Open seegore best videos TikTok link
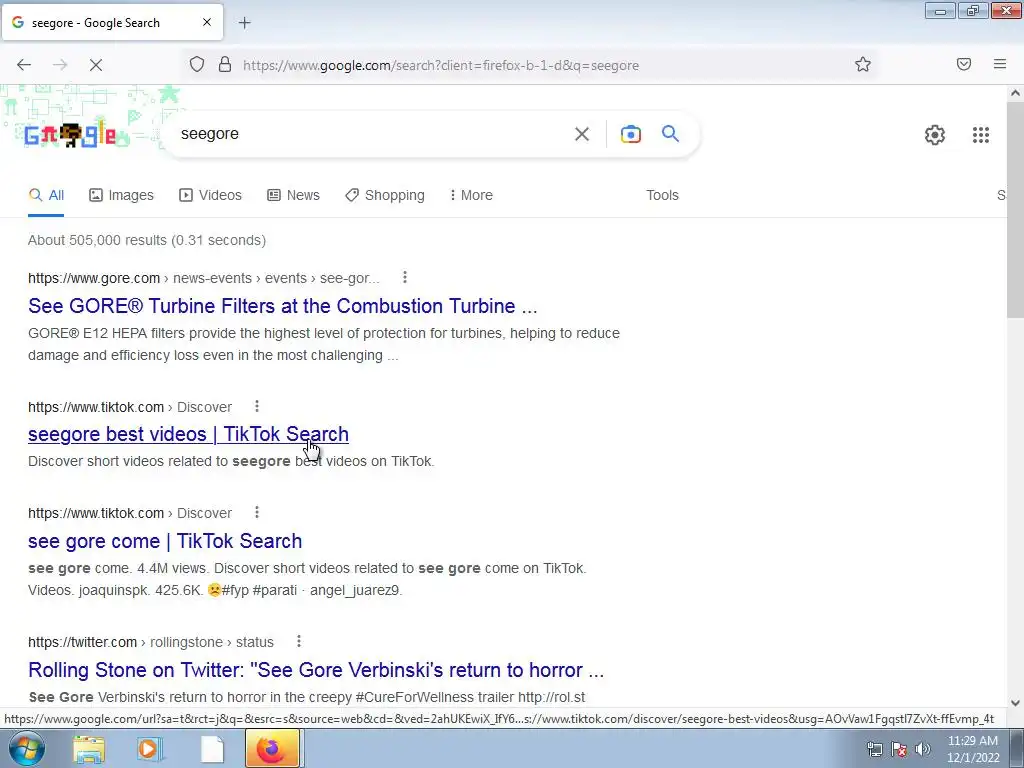Image resolution: width=1024 pixels, height=768 pixels. pyautogui.click(x=188, y=434)
